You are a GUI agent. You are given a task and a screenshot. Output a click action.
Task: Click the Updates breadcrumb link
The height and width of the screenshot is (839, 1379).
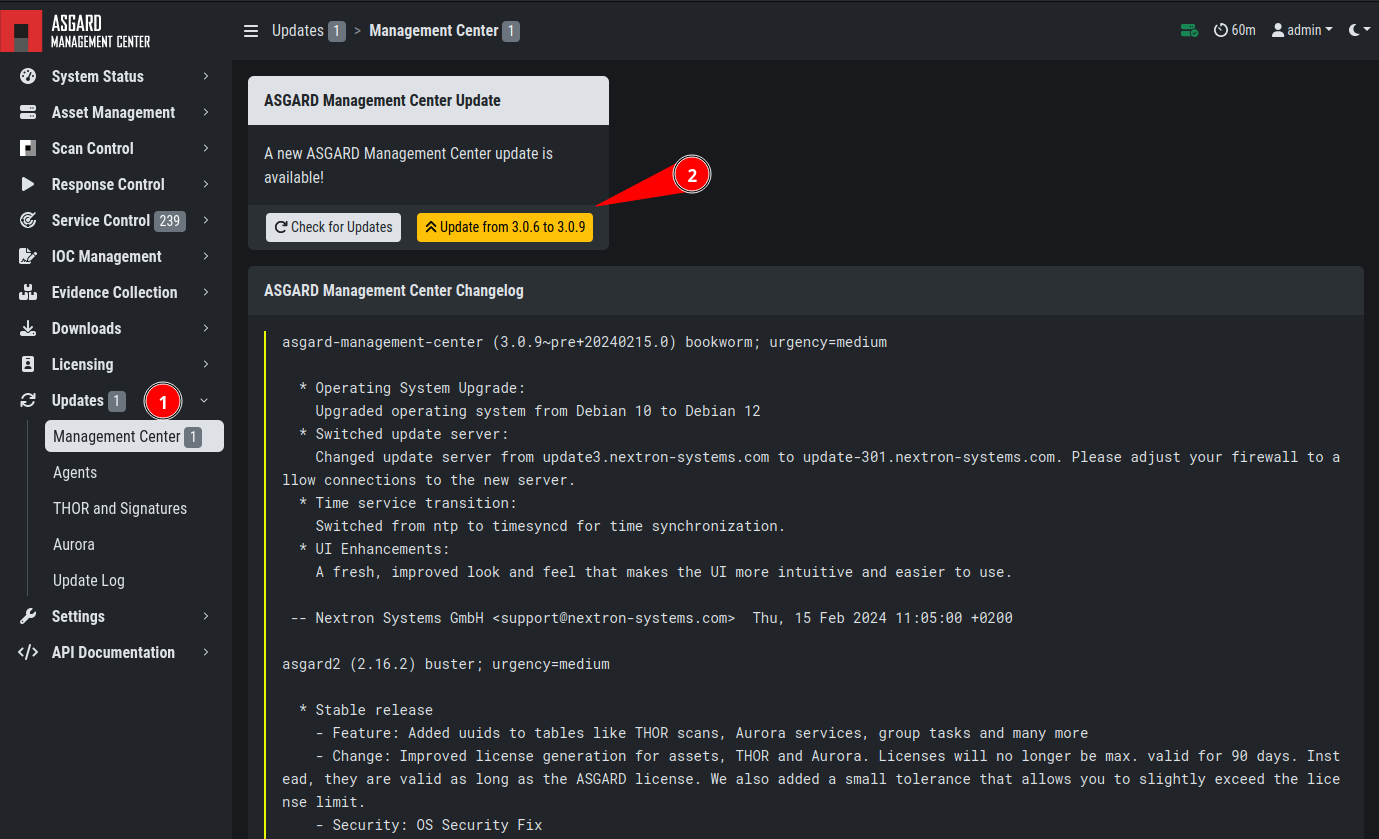point(298,31)
